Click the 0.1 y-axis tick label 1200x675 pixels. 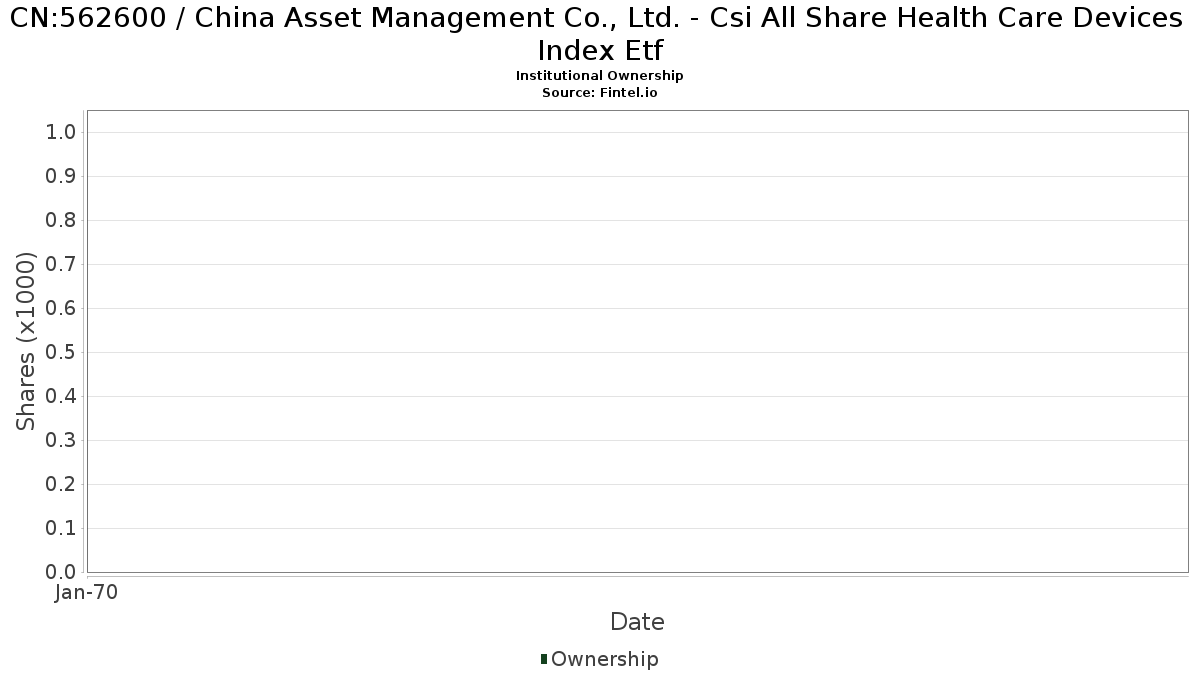[62, 529]
